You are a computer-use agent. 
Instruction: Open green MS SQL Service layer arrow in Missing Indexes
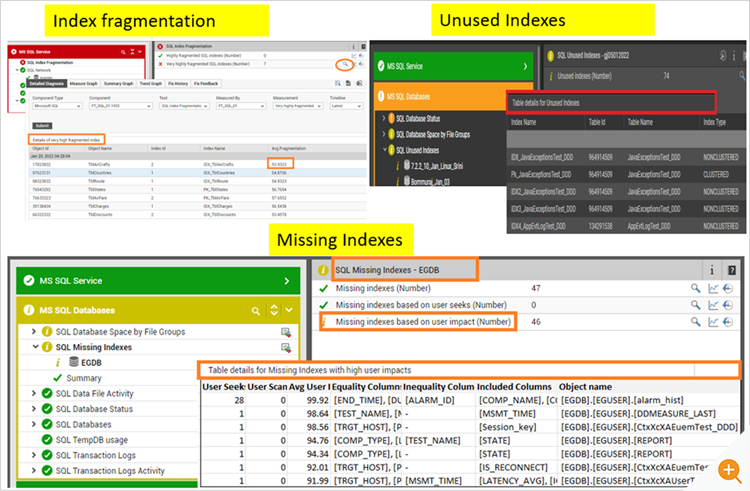287,281
